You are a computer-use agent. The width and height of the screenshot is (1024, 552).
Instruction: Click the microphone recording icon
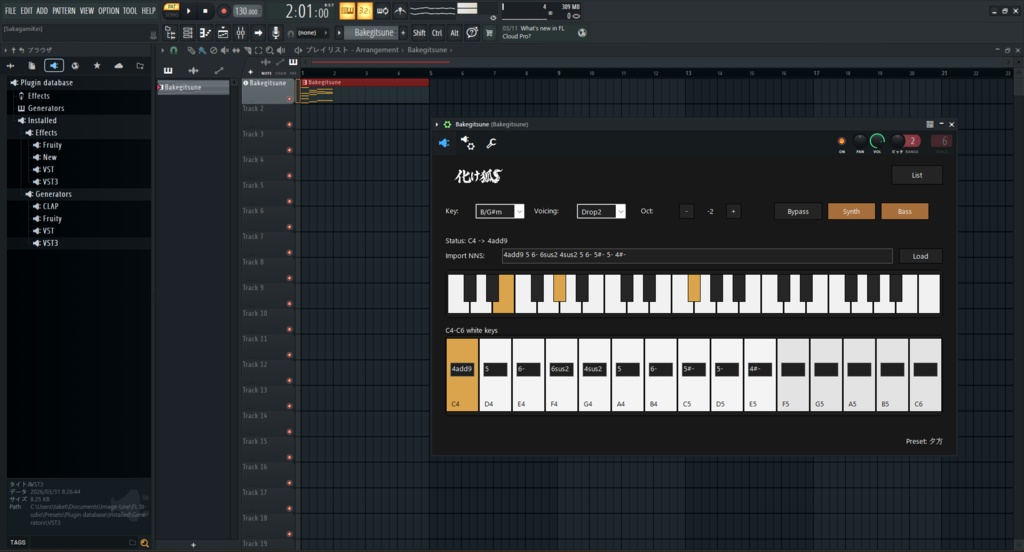pyautogui.click(x=276, y=33)
